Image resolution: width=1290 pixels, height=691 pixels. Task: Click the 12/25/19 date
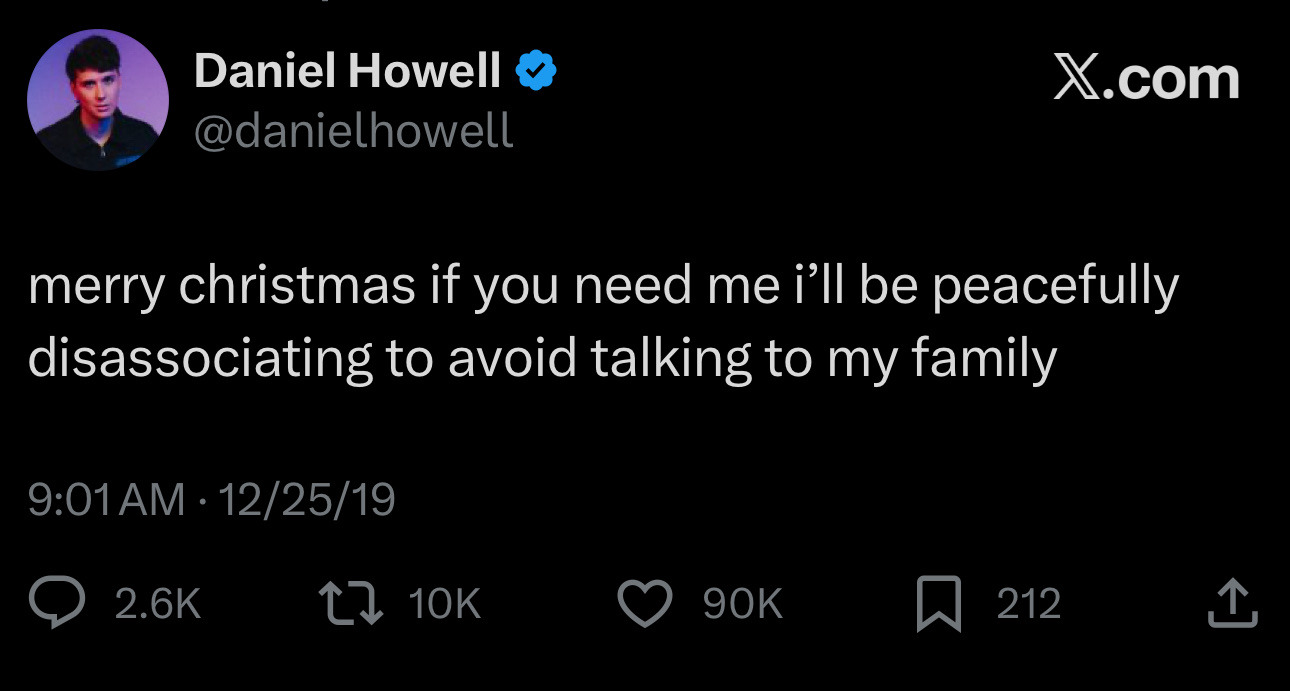(x=306, y=499)
